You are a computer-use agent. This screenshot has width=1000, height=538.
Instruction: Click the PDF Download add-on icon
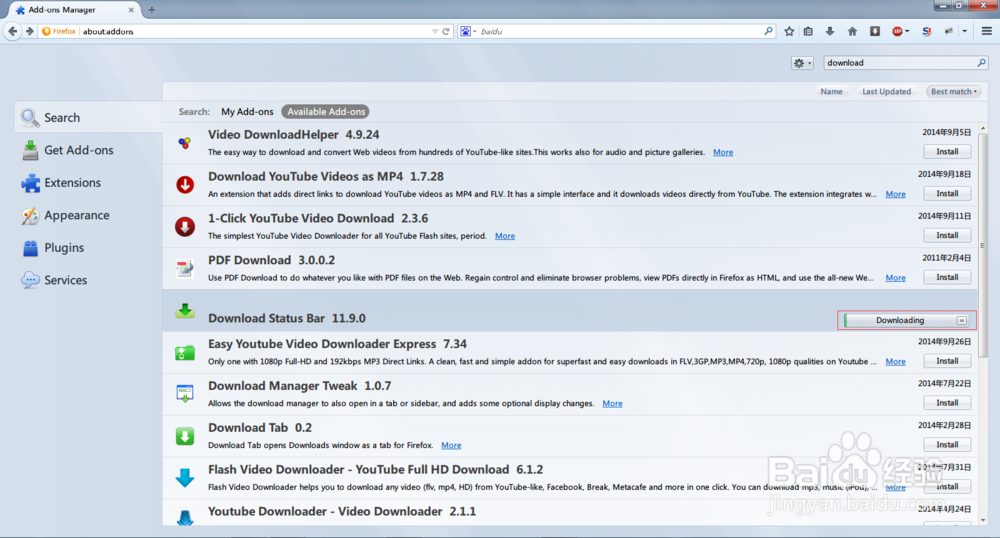[185, 268]
